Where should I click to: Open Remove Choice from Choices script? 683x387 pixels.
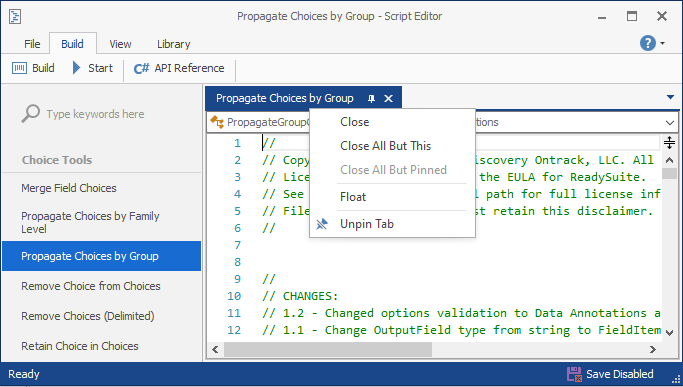click(x=101, y=286)
